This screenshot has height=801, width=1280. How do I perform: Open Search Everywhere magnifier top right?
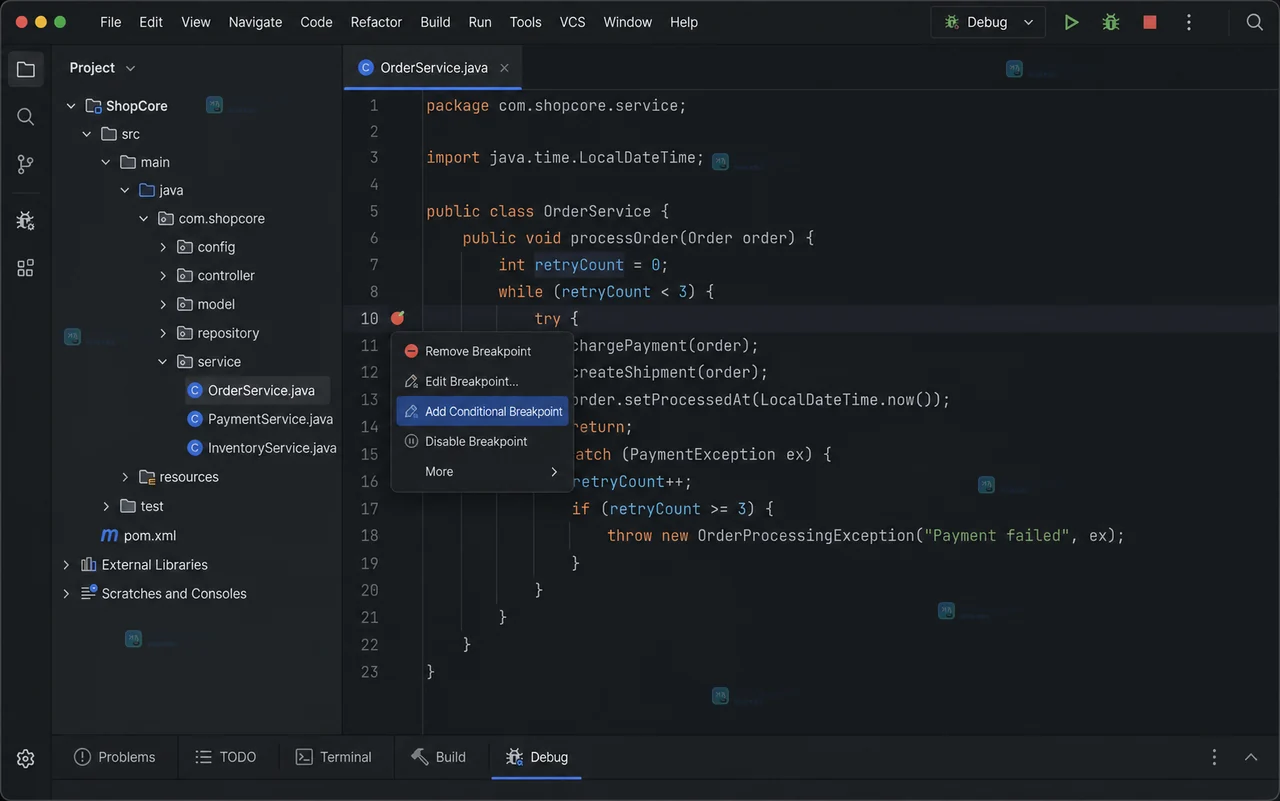1254,22
